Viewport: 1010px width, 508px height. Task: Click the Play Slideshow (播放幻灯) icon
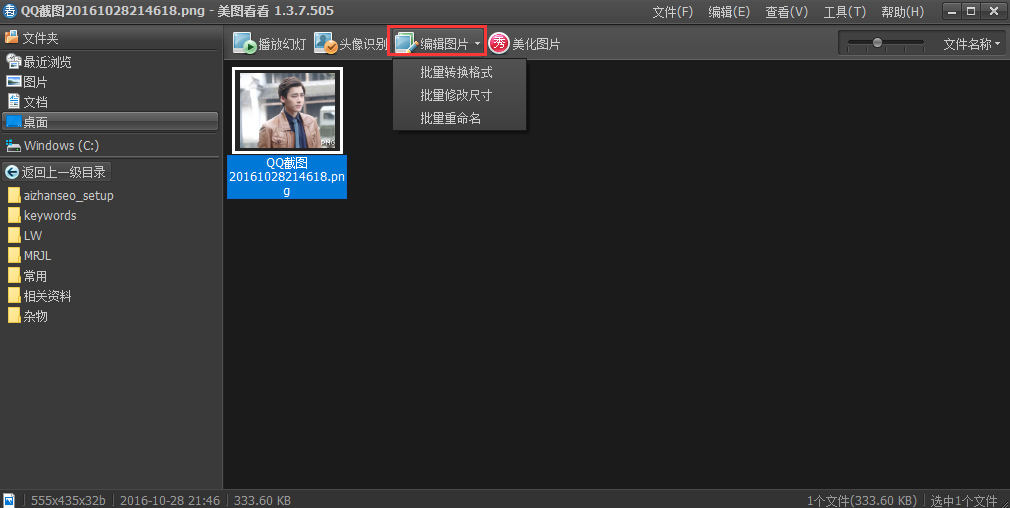245,44
